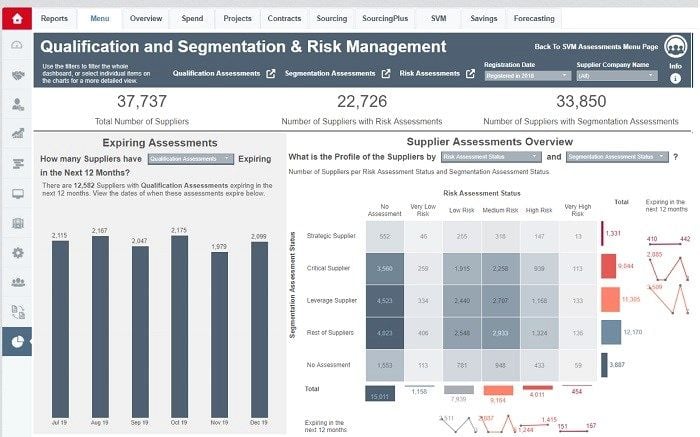Screen dimensions: 700x437
Task: Open the Segmentation Assessments link
Action: point(330,74)
